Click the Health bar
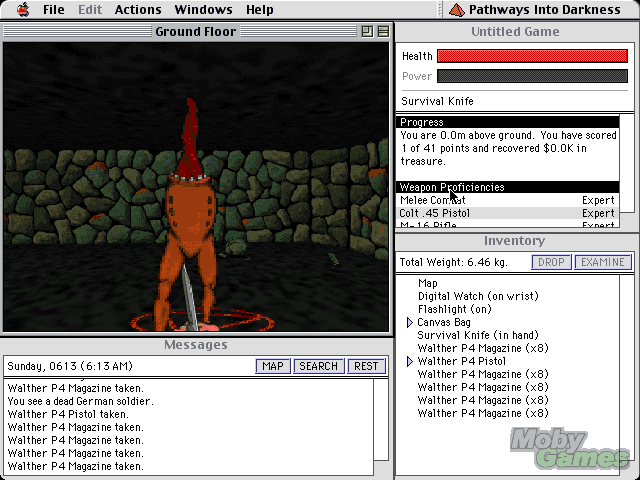640x480 pixels. pyautogui.click(x=532, y=56)
